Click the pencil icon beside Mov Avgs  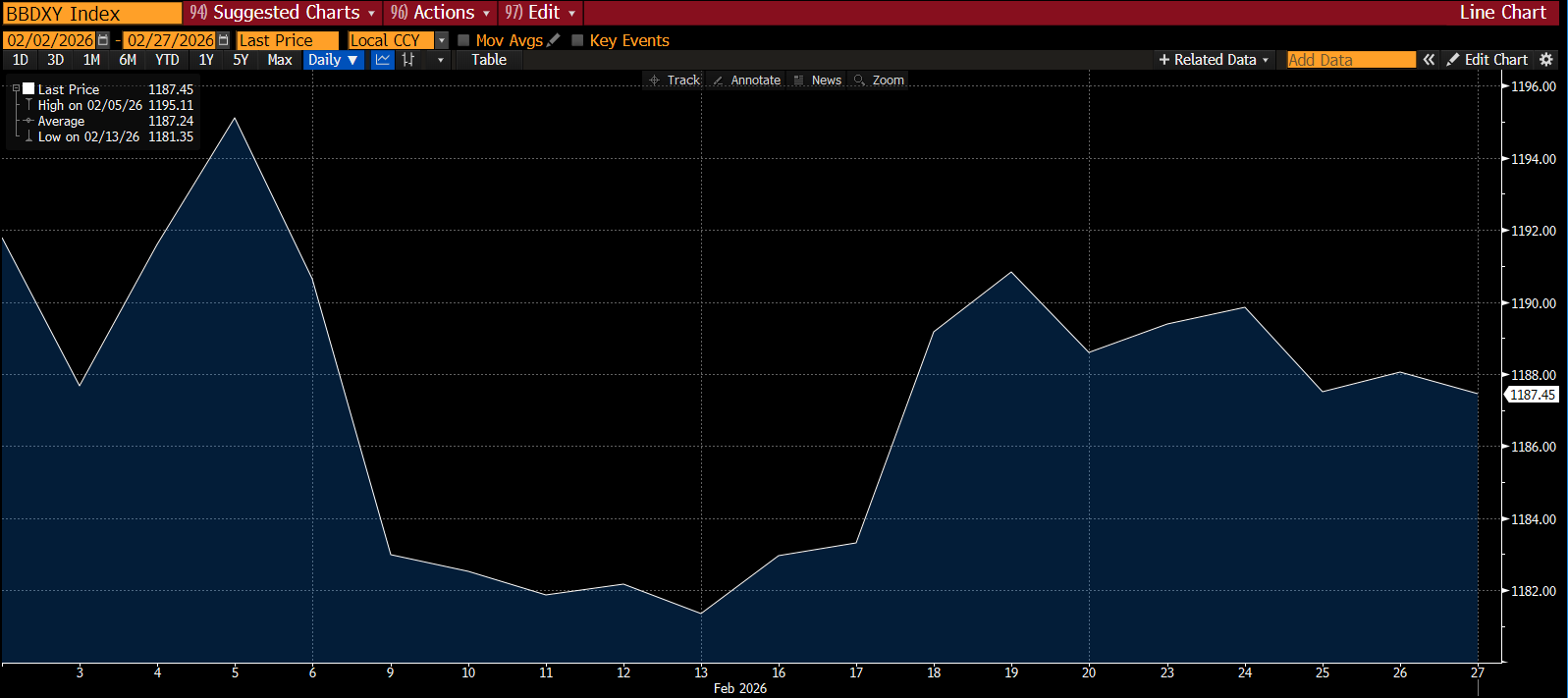554,40
